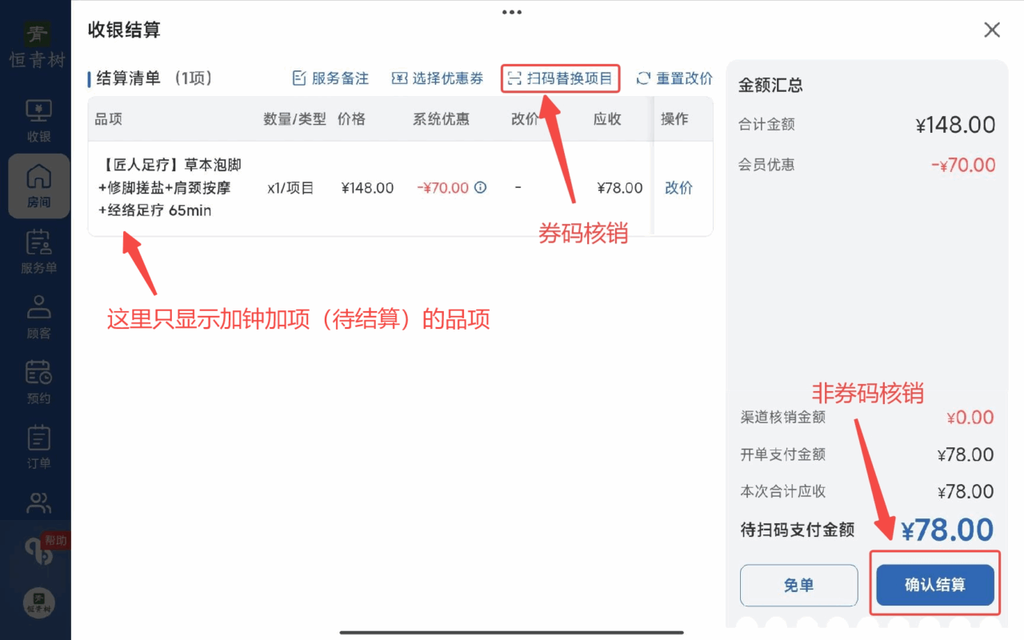
Task: Open the 订单 orders sidebar icon
Action: point(39,447)
